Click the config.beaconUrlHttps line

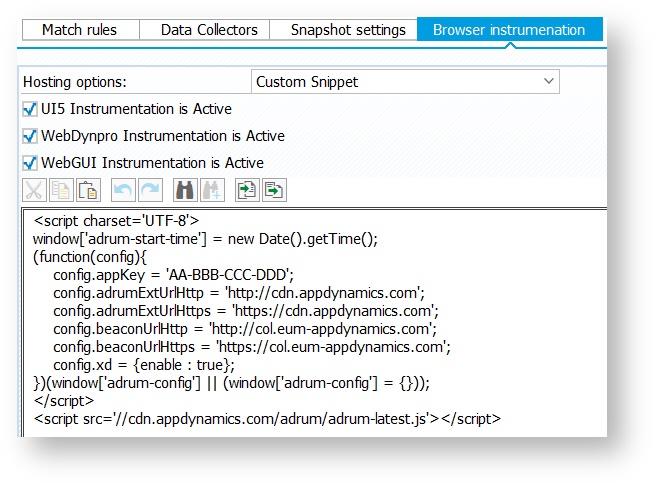point(252,347)
